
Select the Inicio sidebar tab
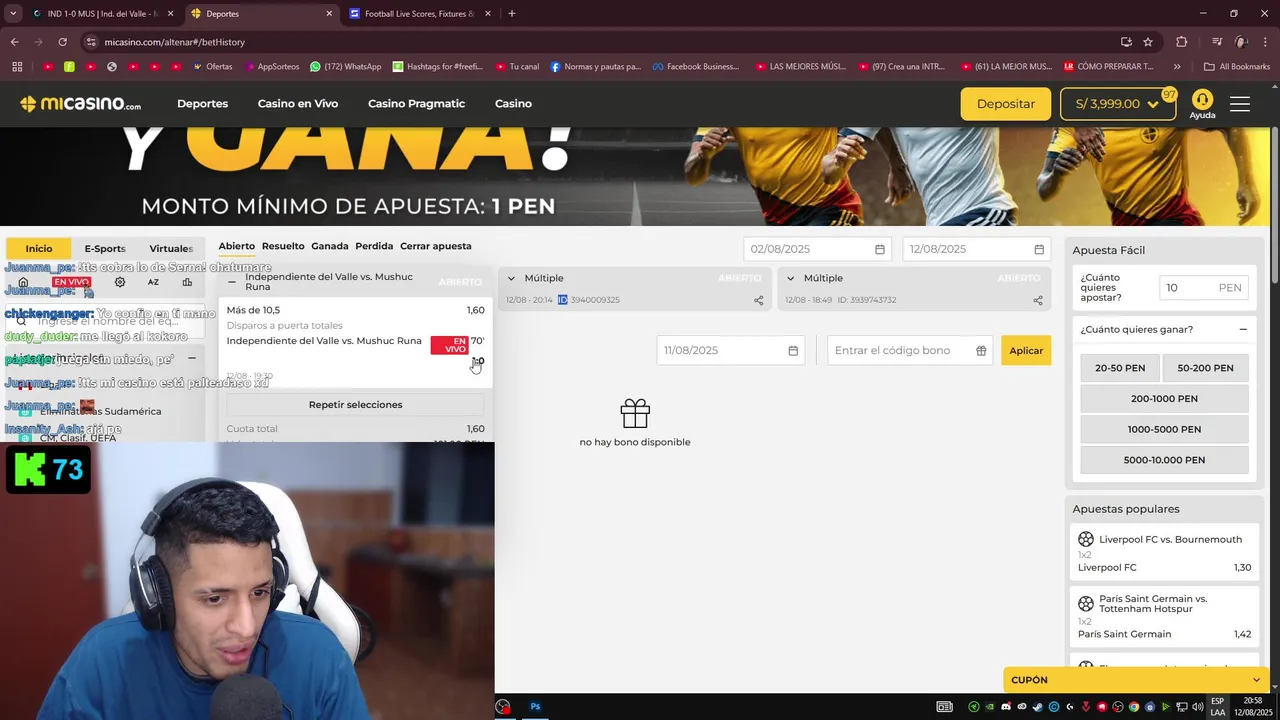39,248
